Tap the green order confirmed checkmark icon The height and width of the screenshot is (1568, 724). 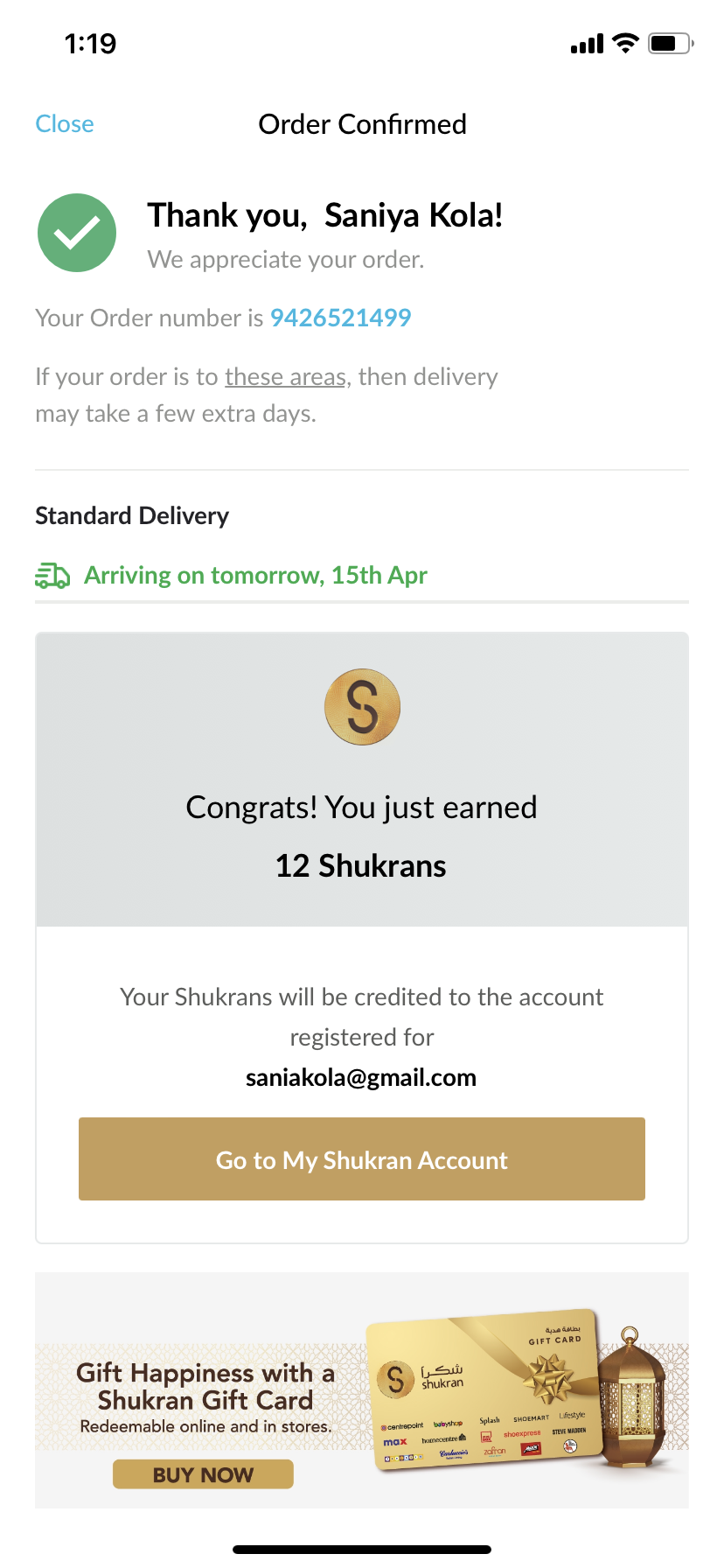pyautogui.click(x=77, y=233)
